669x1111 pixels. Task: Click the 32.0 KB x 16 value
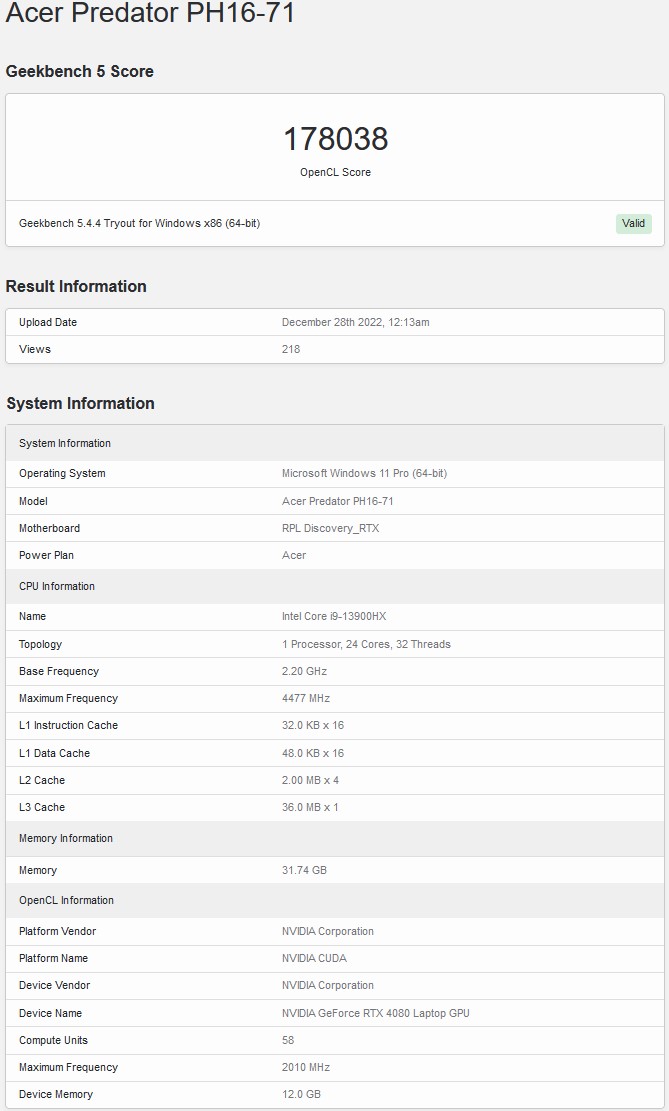313,726
